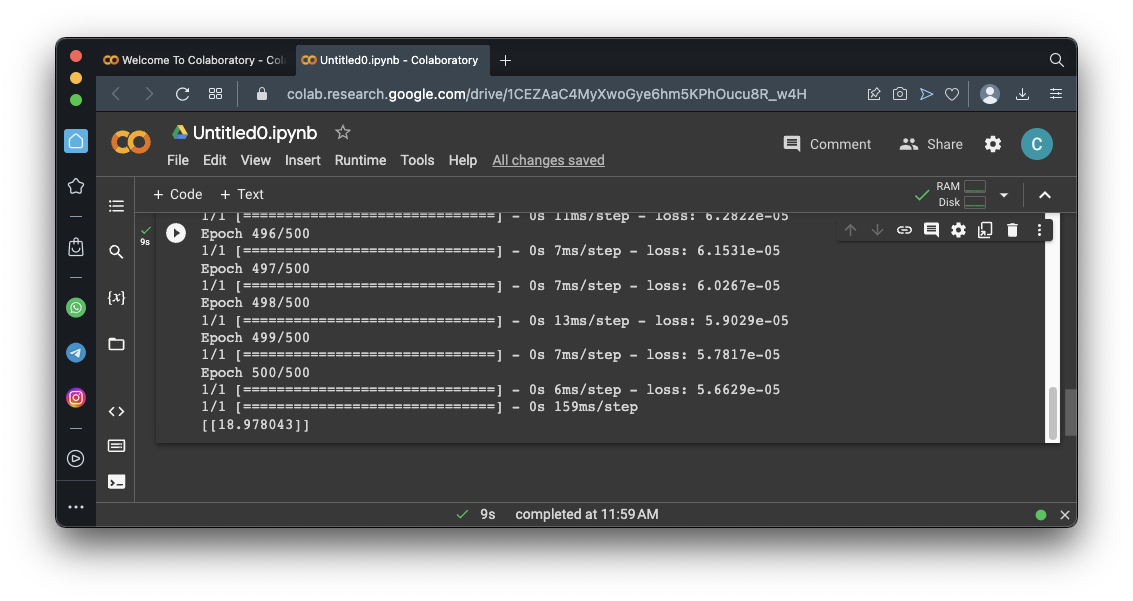The width and height of the screenshot is (1133, 601).
Task: Add a new Code cell
Action: [x=177, y=195]
